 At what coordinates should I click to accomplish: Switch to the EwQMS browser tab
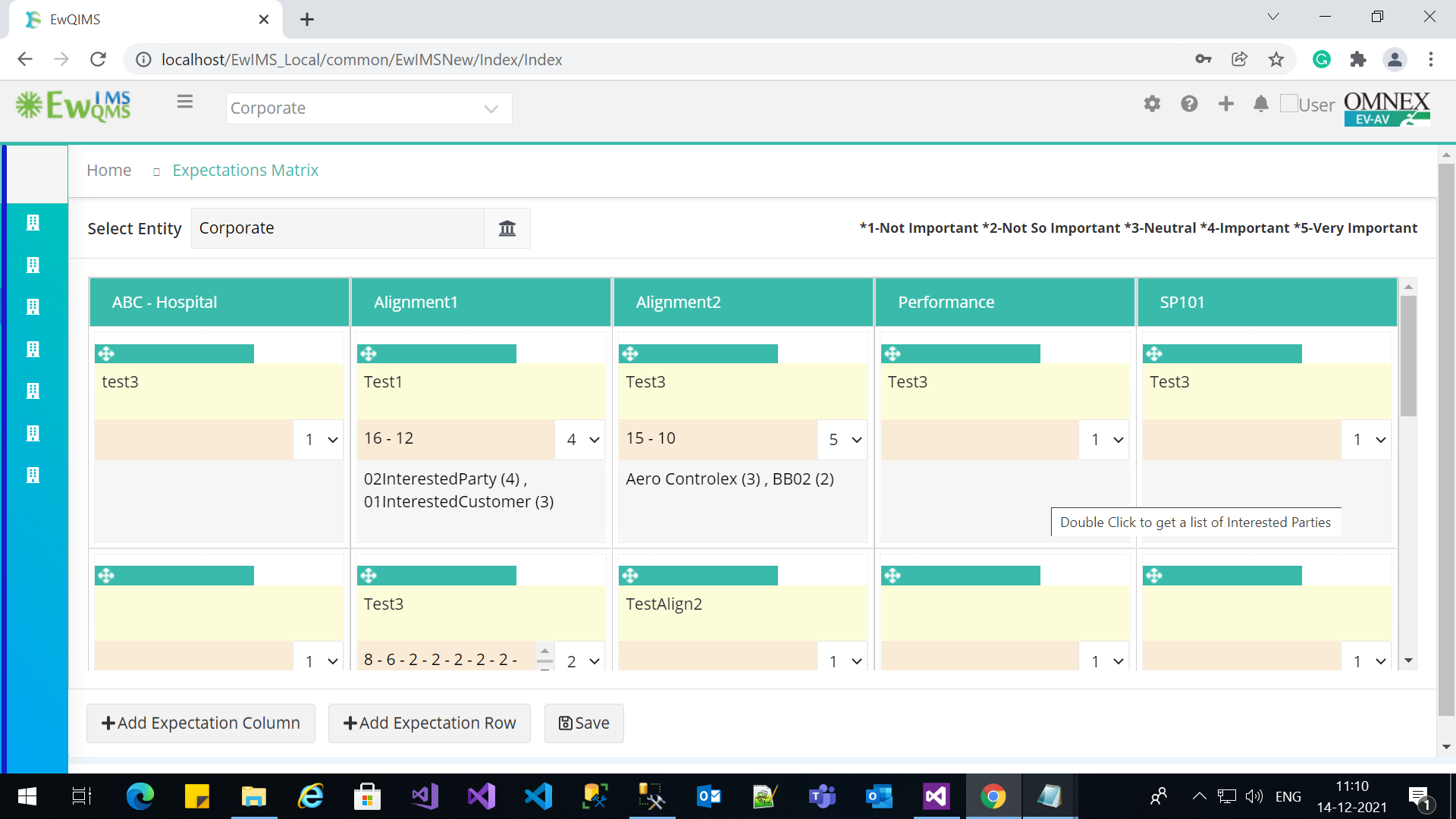pyautogui.click(x=146, y=20)
